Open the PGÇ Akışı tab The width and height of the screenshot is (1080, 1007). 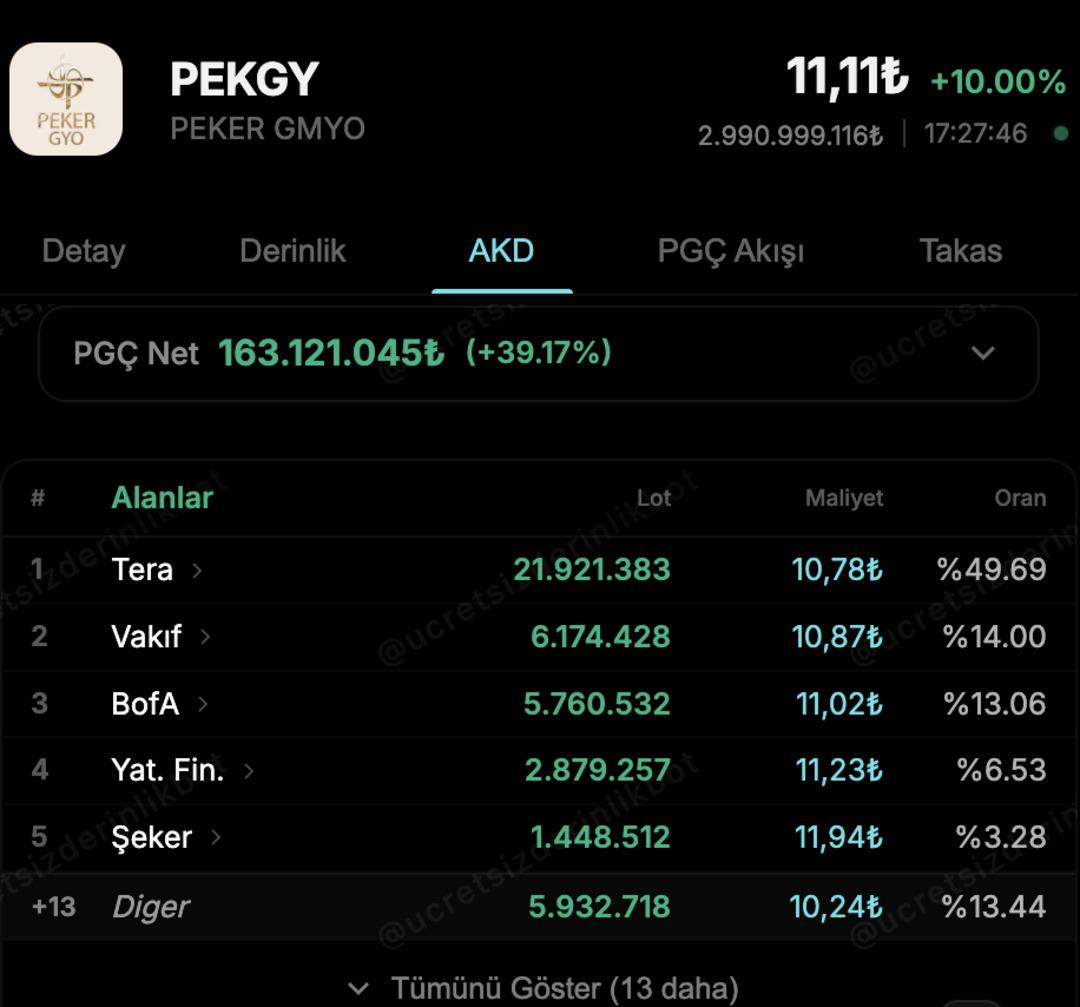coord(731,251)
